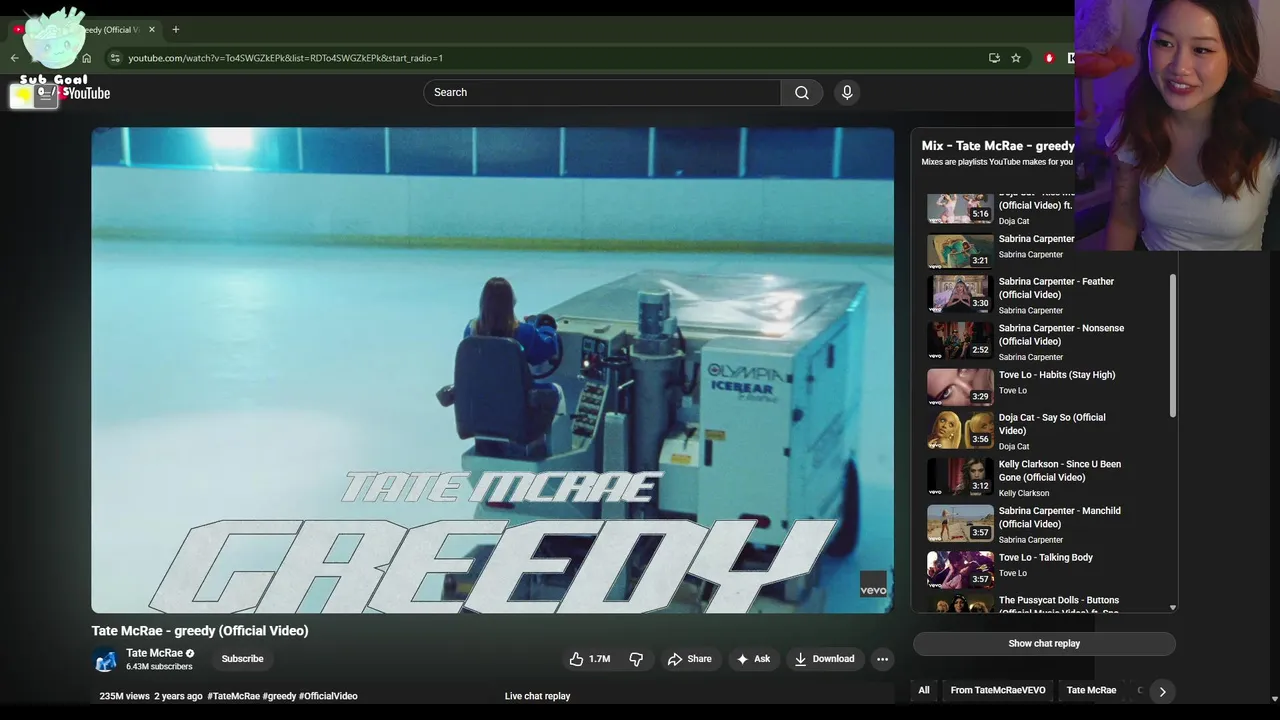Click the 6.43M subscribers text
The image size is (1280, 720).
pyautogui.click(x=159, y=667)
